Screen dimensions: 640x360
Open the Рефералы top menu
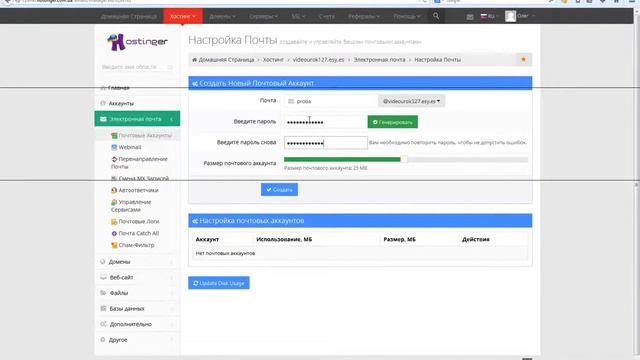tap(364, 16)
